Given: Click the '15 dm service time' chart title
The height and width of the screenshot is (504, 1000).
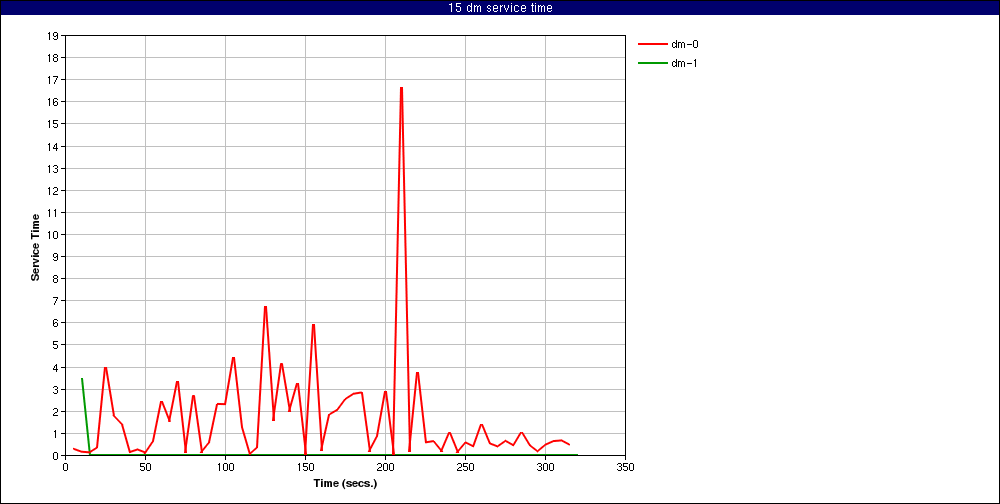Looking at the screenshot, I should coord(500,8).
